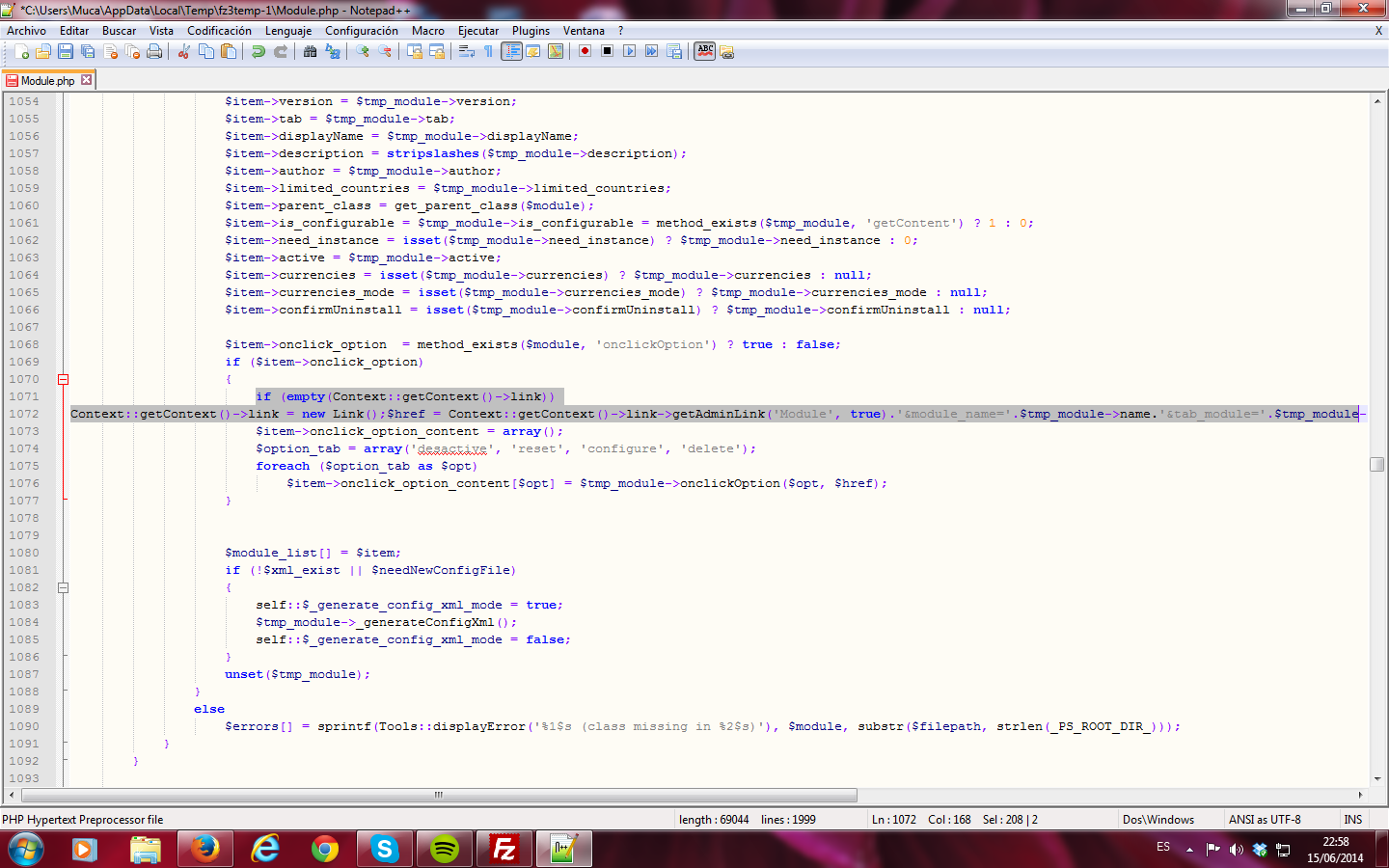Click the Zoom in magnifier icon

click(x=363, y=51)
